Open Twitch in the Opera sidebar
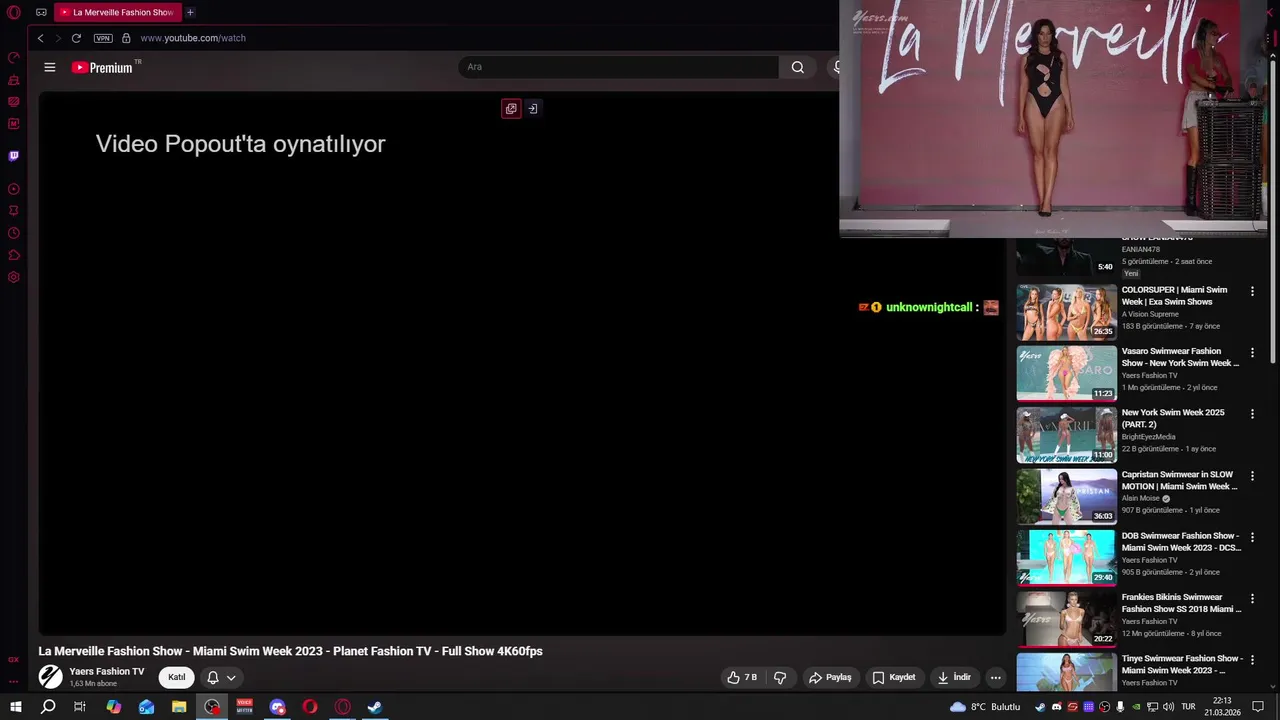Image resolution: width=1280 pixels, height=720 pixels. point(14,156)
